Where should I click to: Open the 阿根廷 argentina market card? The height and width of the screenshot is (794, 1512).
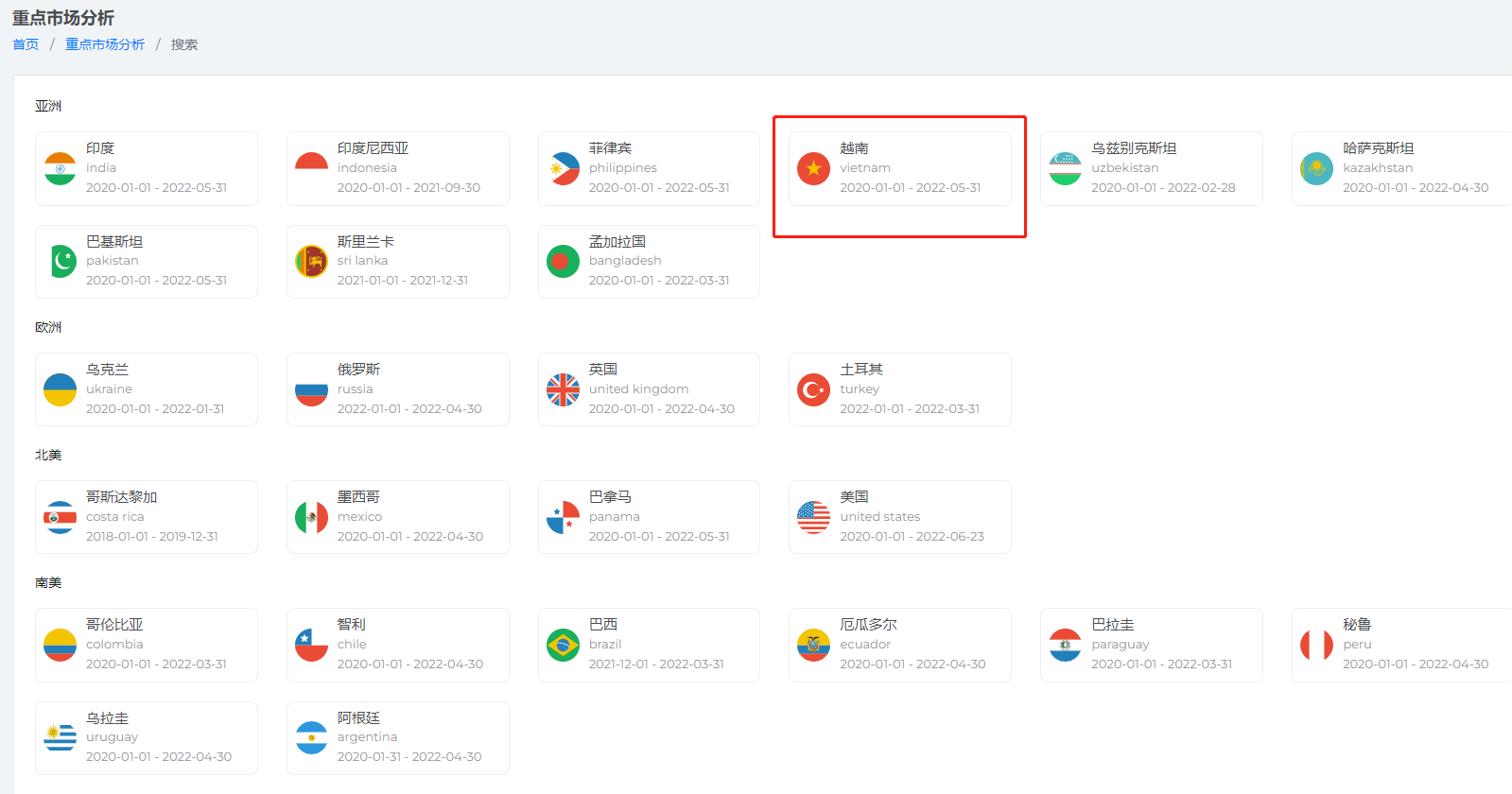click(x=397, y=737)
